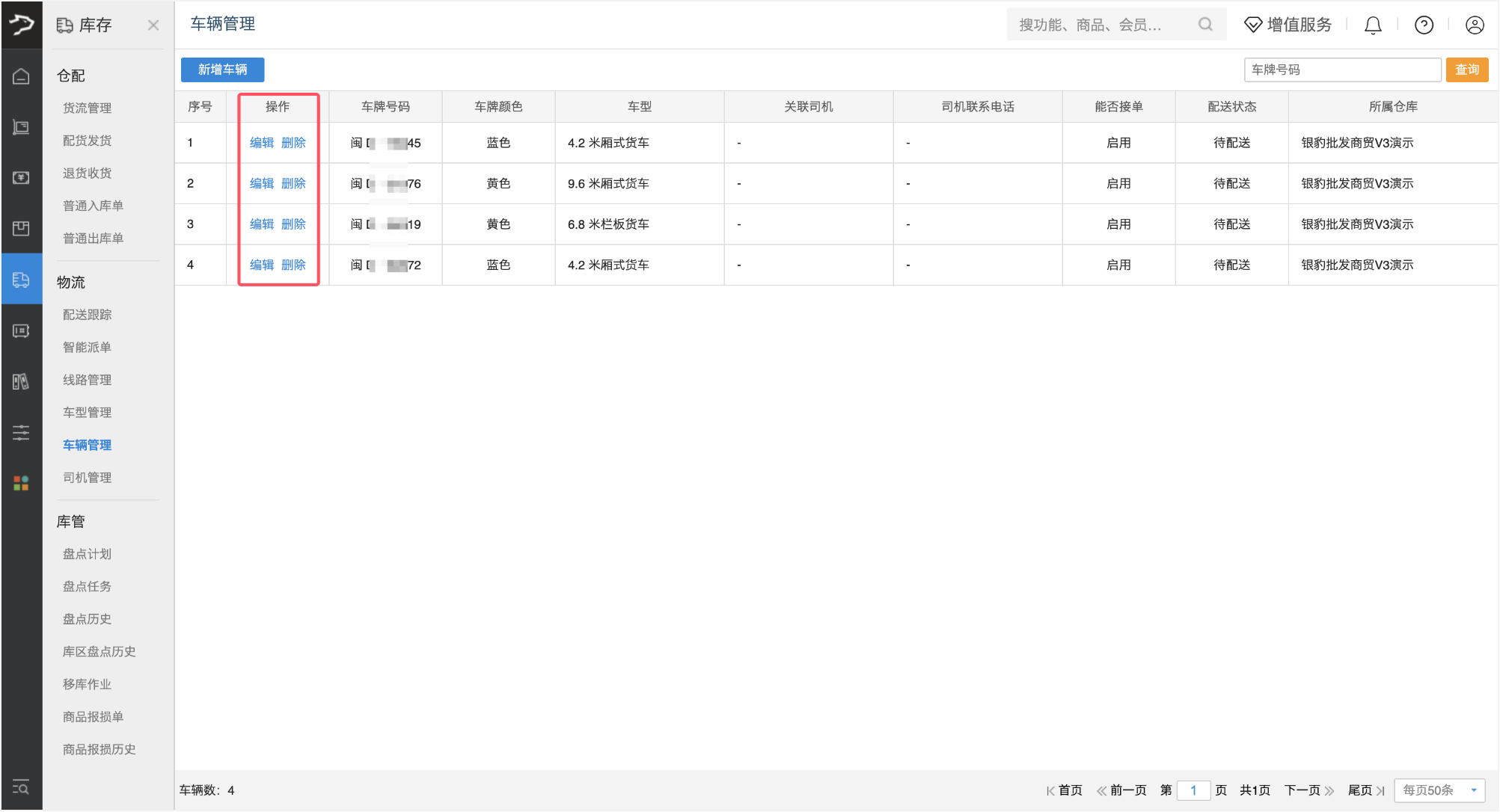Click the user account avatar icon

point(1475,25)
